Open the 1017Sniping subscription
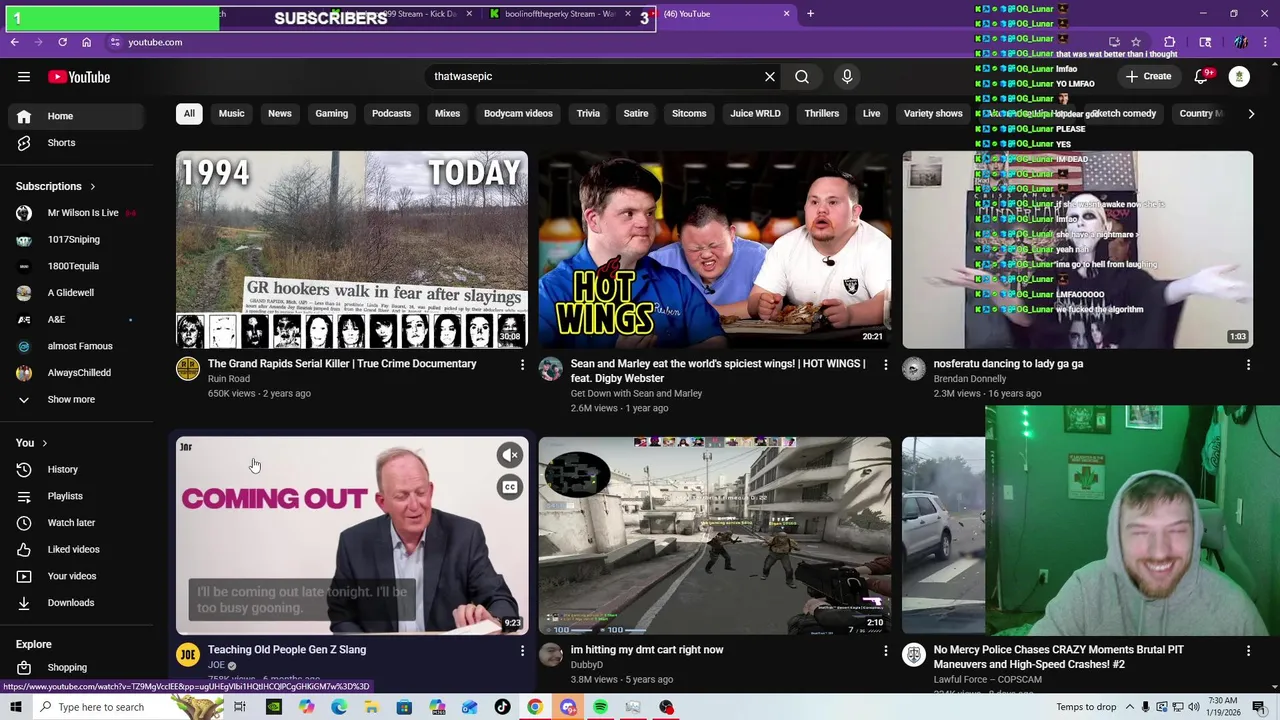The width and height of the screenshot is (1280, 720). (76, 240)
